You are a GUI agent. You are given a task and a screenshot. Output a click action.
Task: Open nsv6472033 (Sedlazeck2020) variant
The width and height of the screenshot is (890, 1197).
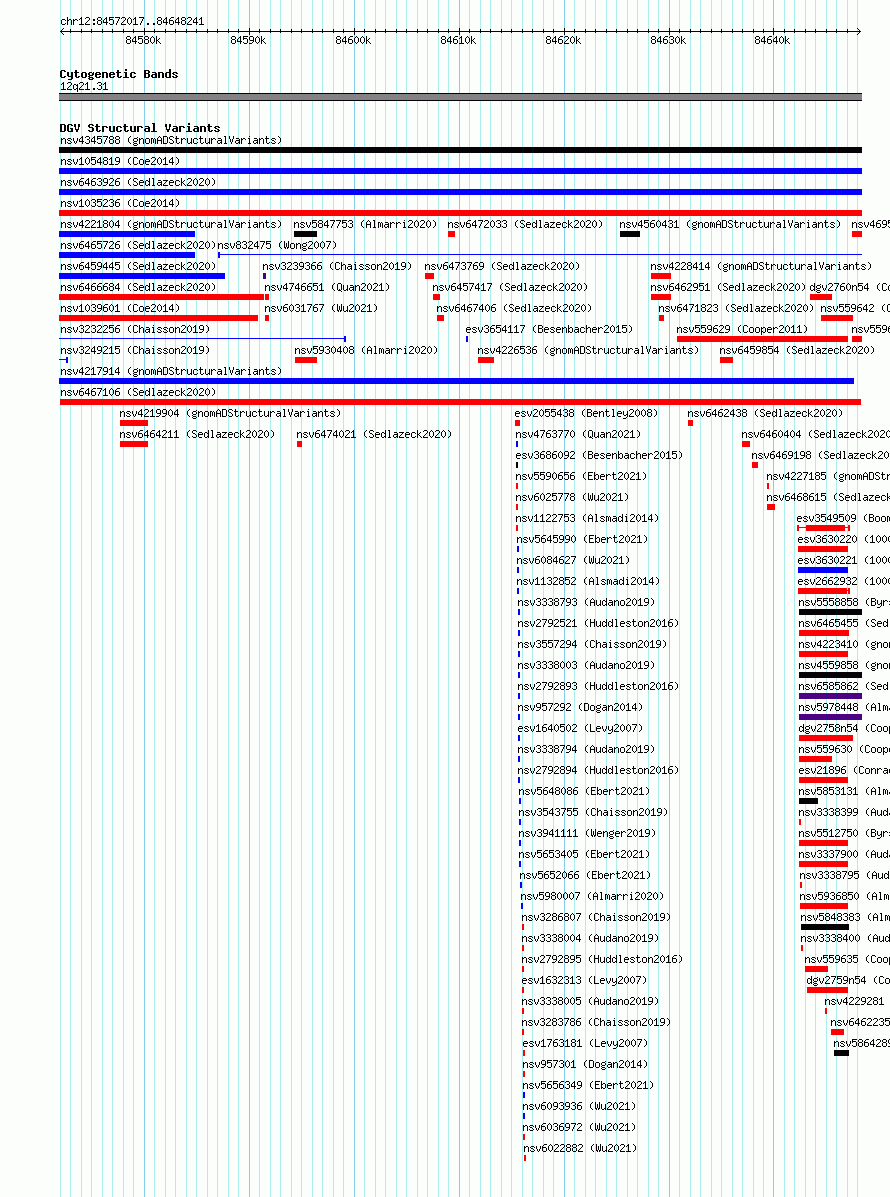pos(525,224)
